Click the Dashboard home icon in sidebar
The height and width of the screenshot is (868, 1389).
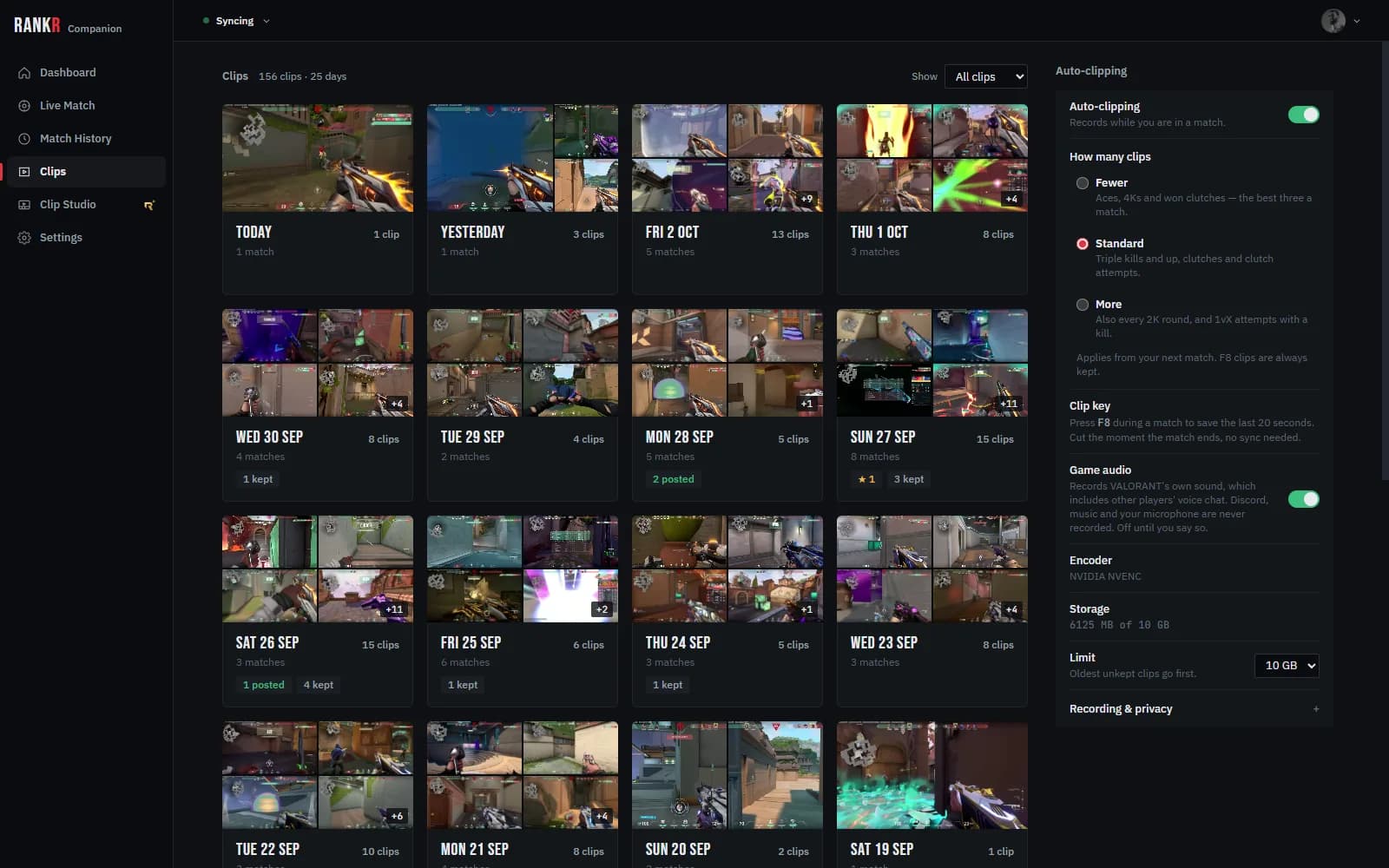click(24, 73)
